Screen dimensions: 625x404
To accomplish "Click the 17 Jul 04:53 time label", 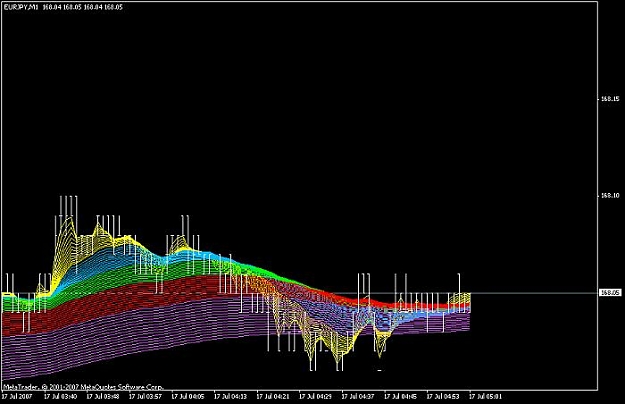I will (x=443, y=396).
